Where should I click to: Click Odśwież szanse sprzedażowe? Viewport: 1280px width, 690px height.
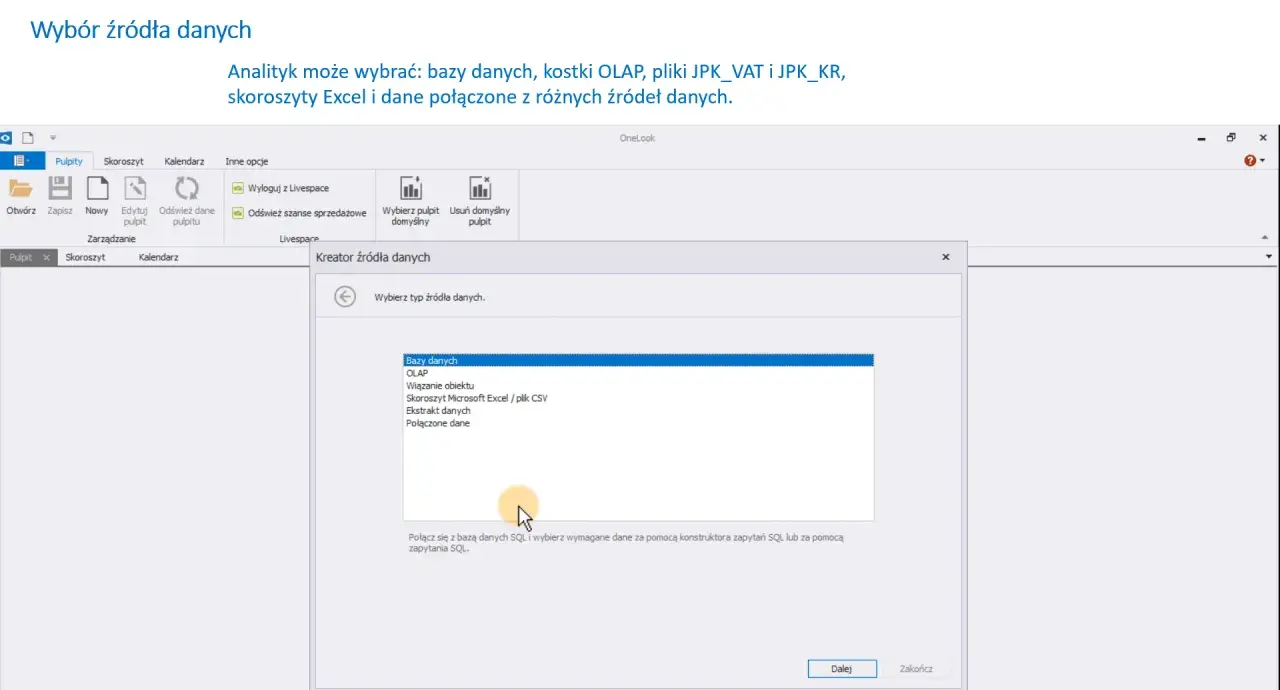(299, 213)
